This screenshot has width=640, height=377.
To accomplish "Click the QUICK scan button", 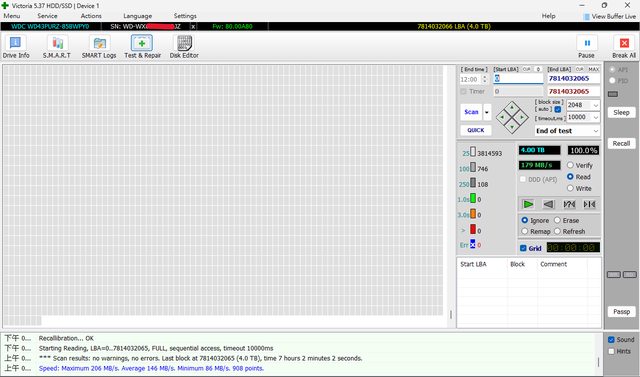I will [x=476, y=130].
